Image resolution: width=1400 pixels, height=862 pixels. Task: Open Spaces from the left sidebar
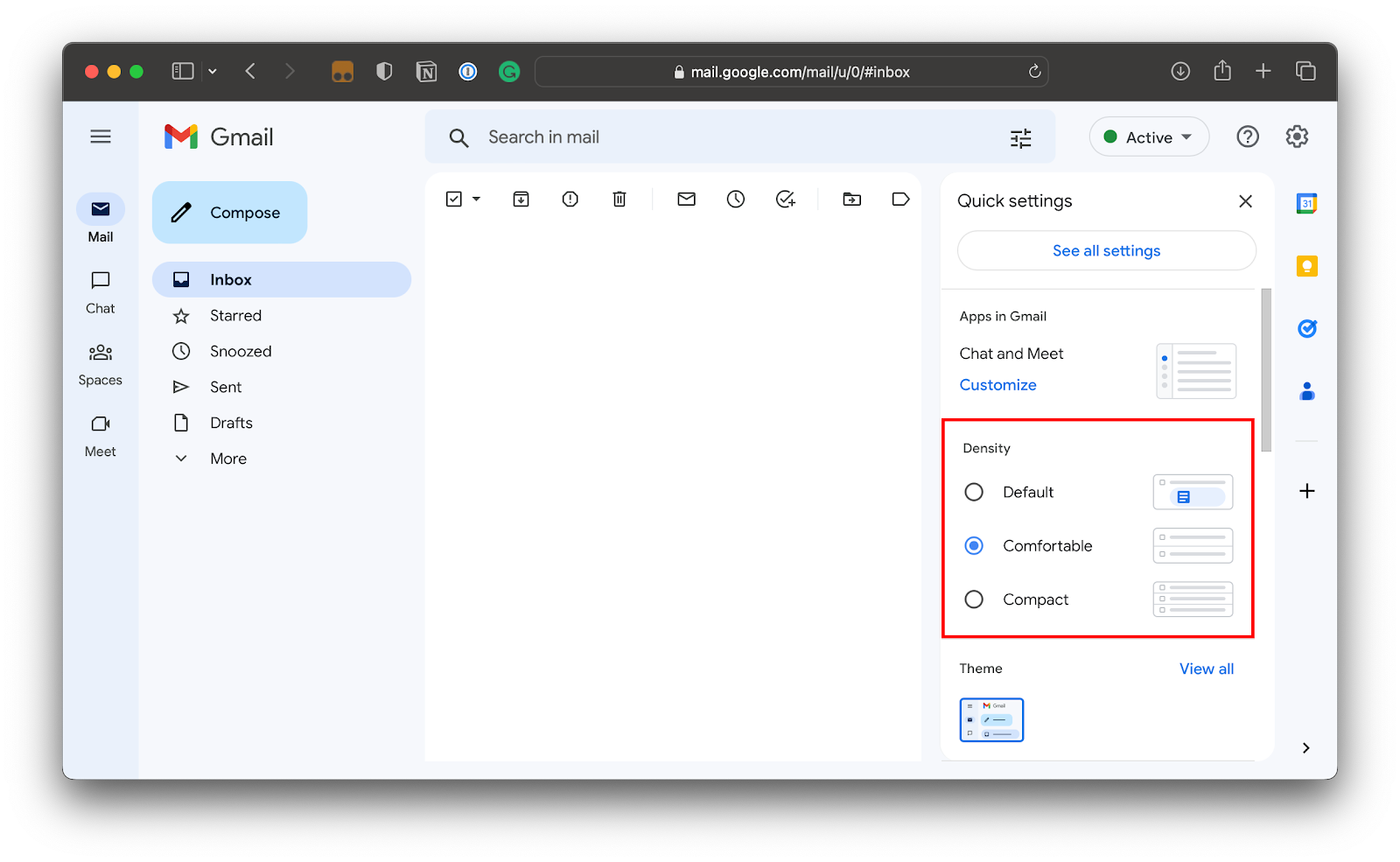point(100,362)
